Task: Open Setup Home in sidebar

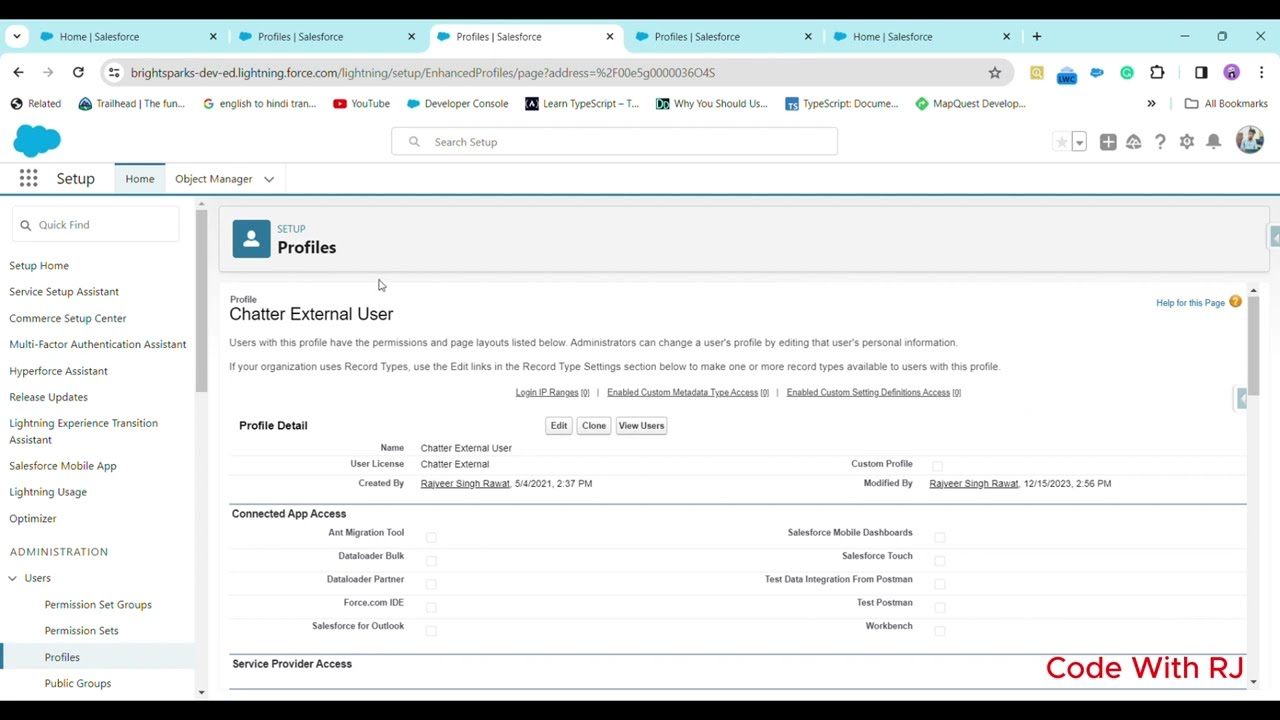Action: 39,265
